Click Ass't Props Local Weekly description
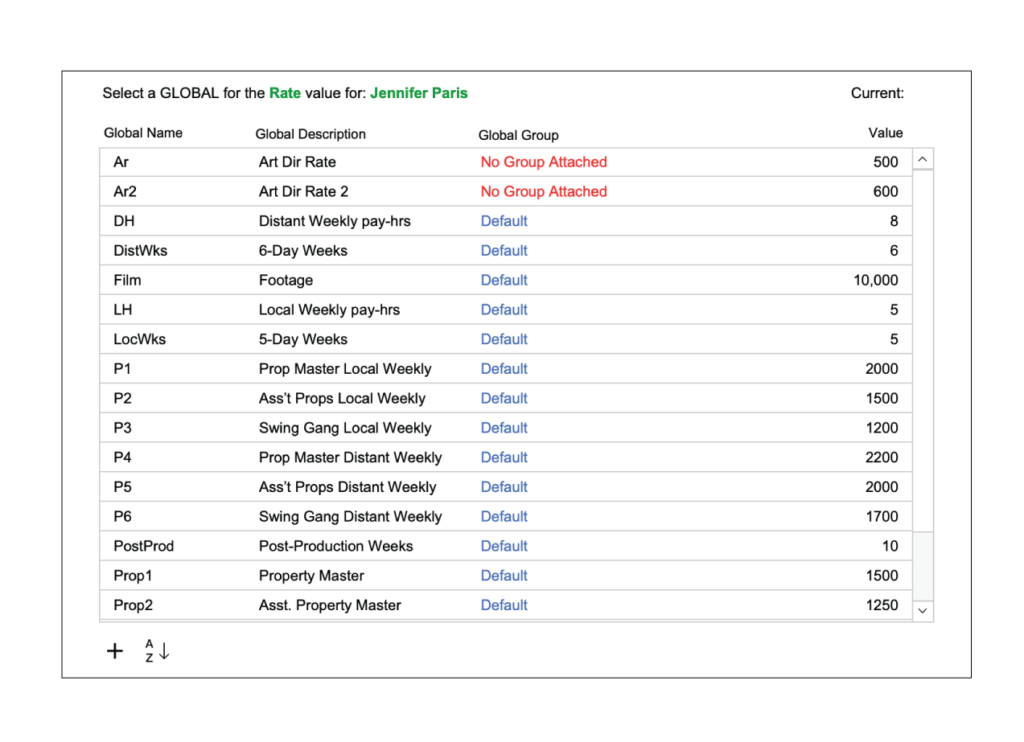Viewport: 1024px width, 742px height. coord(342,398)
